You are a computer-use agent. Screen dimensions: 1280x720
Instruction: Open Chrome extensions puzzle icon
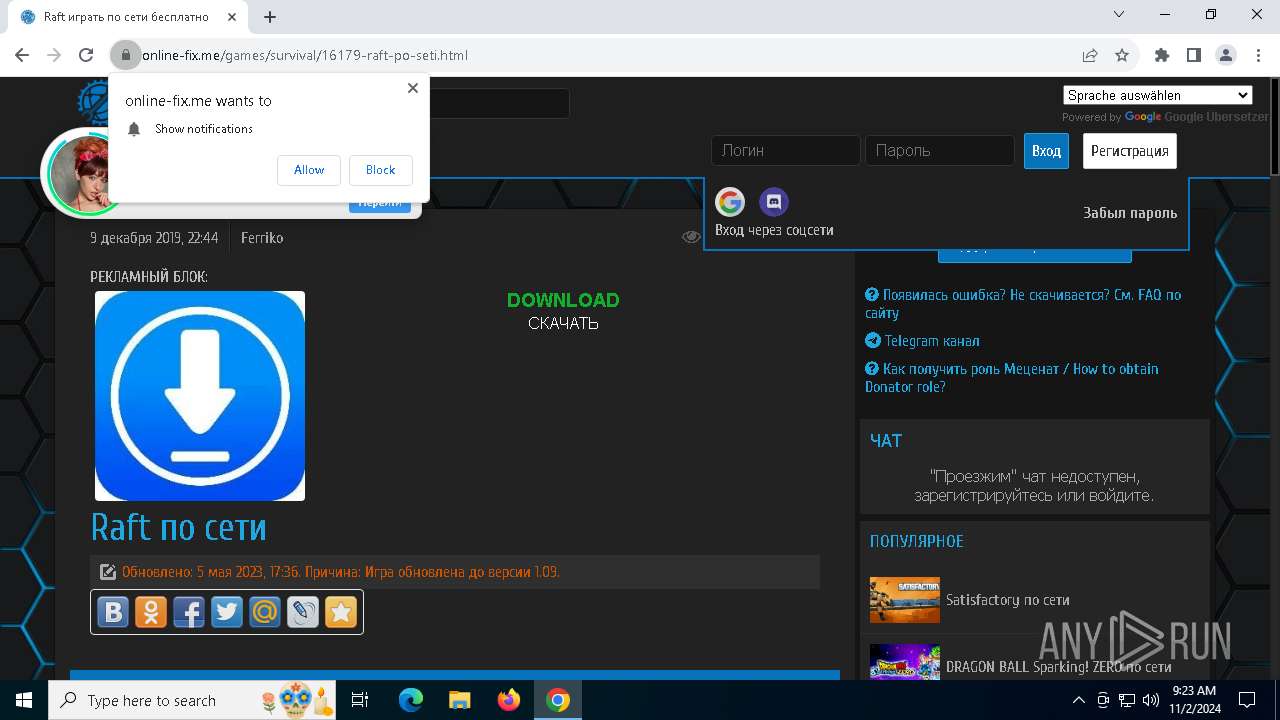[x=1162, y=55]
